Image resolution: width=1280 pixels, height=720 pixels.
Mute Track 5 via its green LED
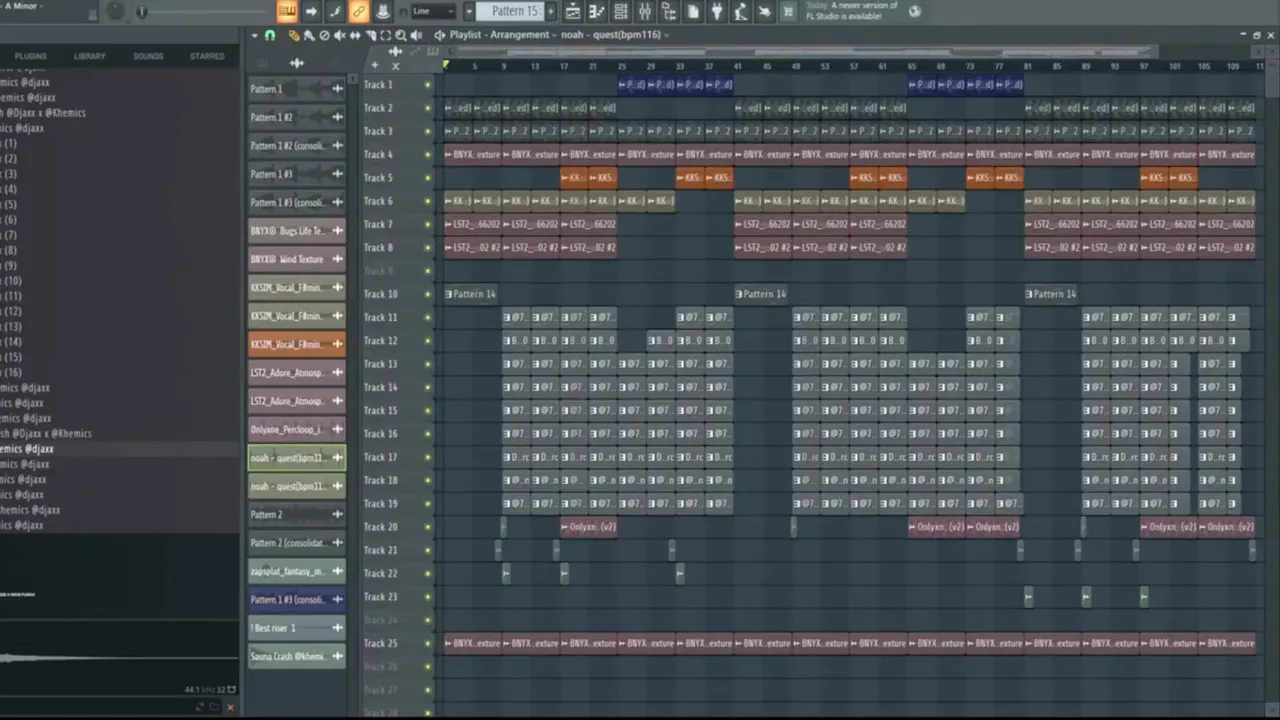pos(428,177)
